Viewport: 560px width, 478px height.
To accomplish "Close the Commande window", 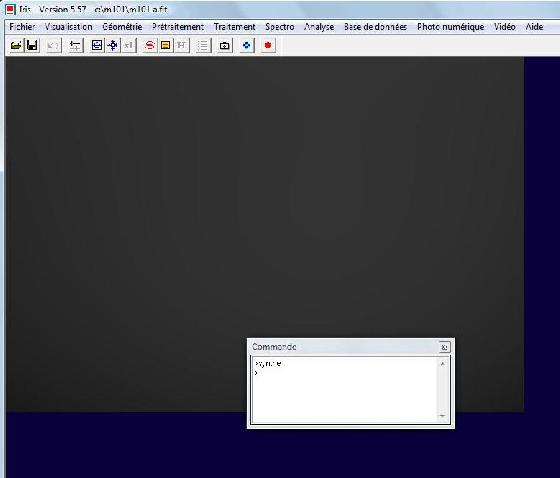I will 444,347.
